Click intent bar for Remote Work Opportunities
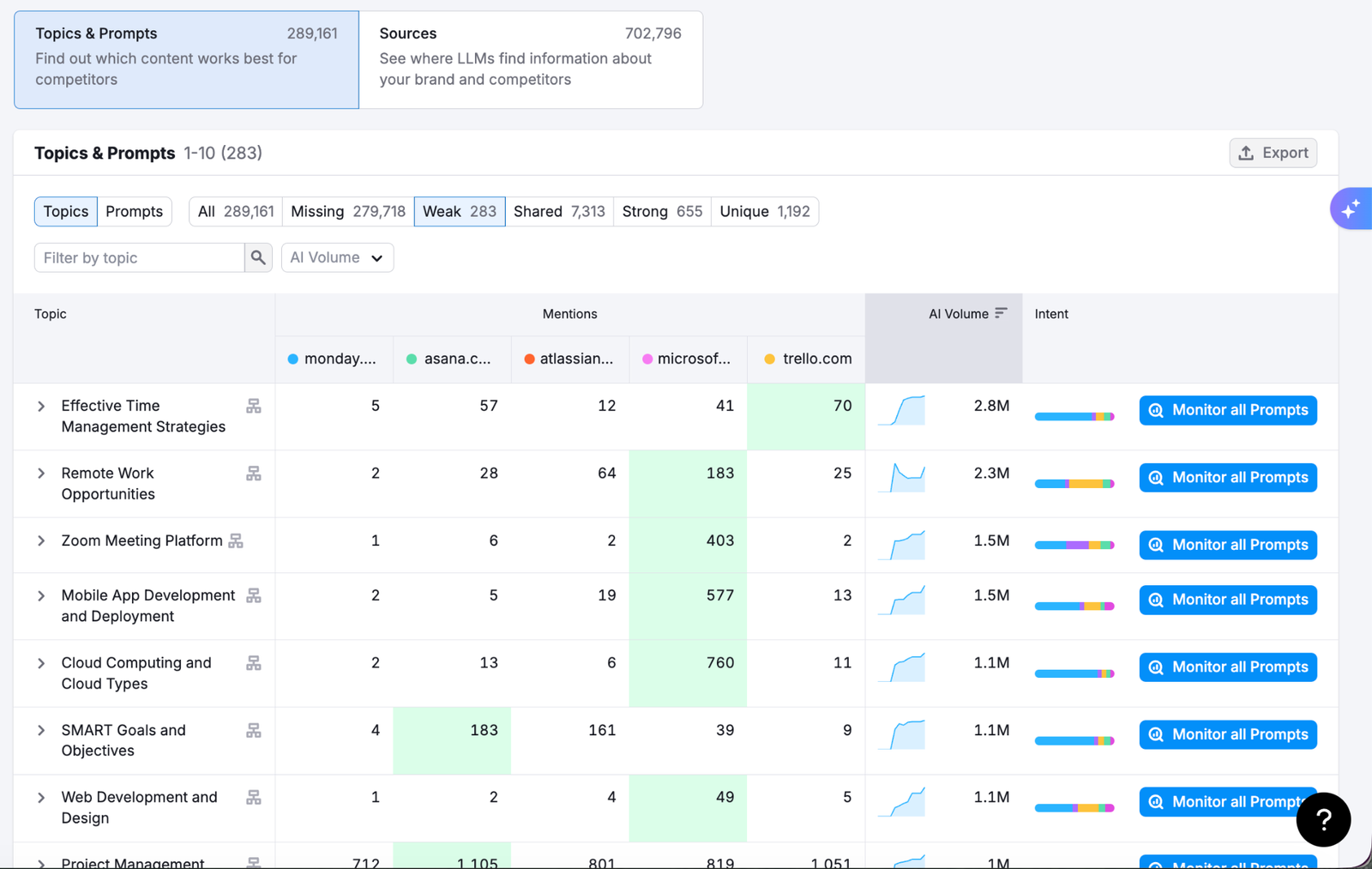 (x=1074, y=484)
